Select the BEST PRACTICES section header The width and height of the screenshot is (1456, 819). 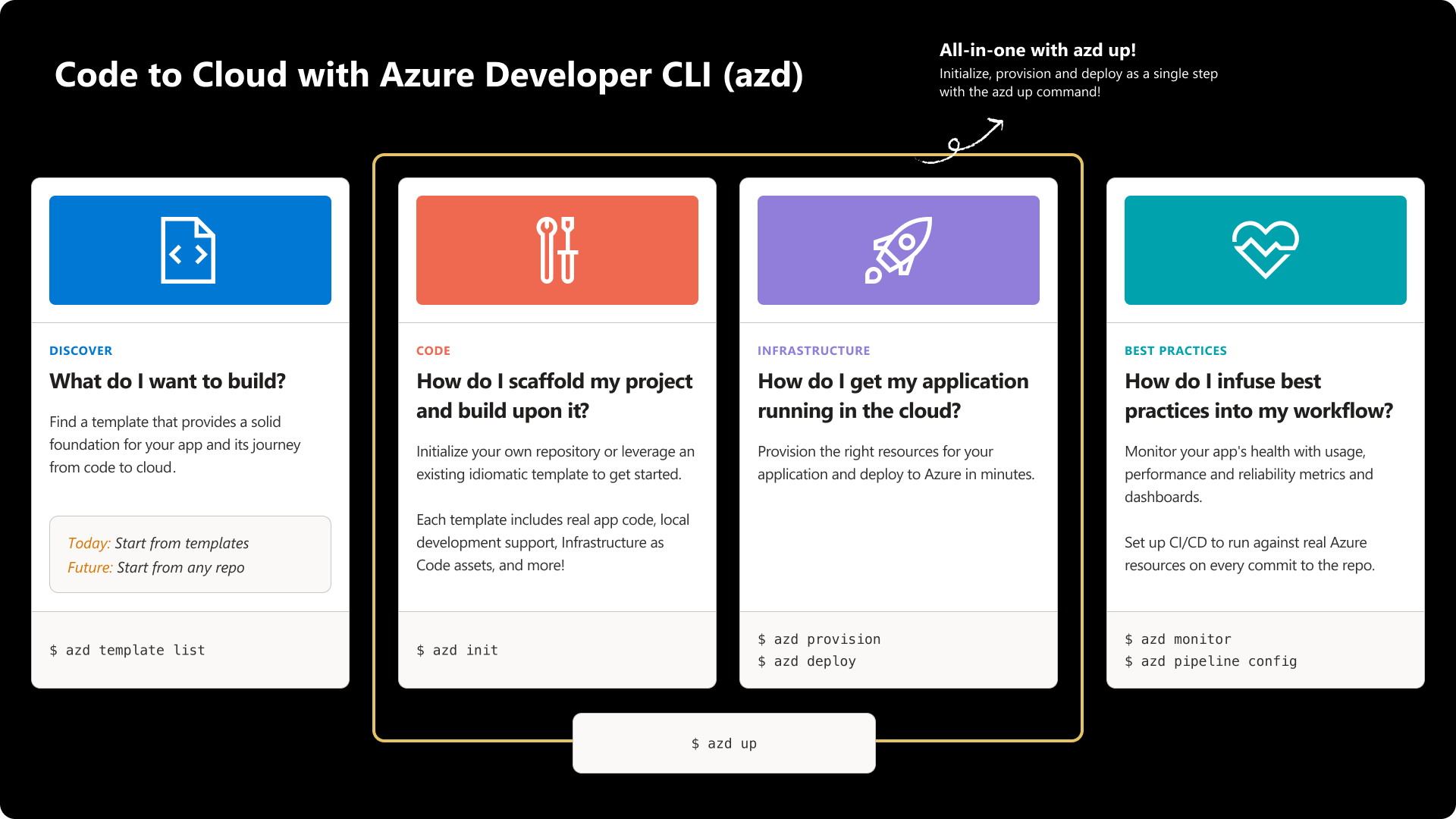pos(1175,350)
